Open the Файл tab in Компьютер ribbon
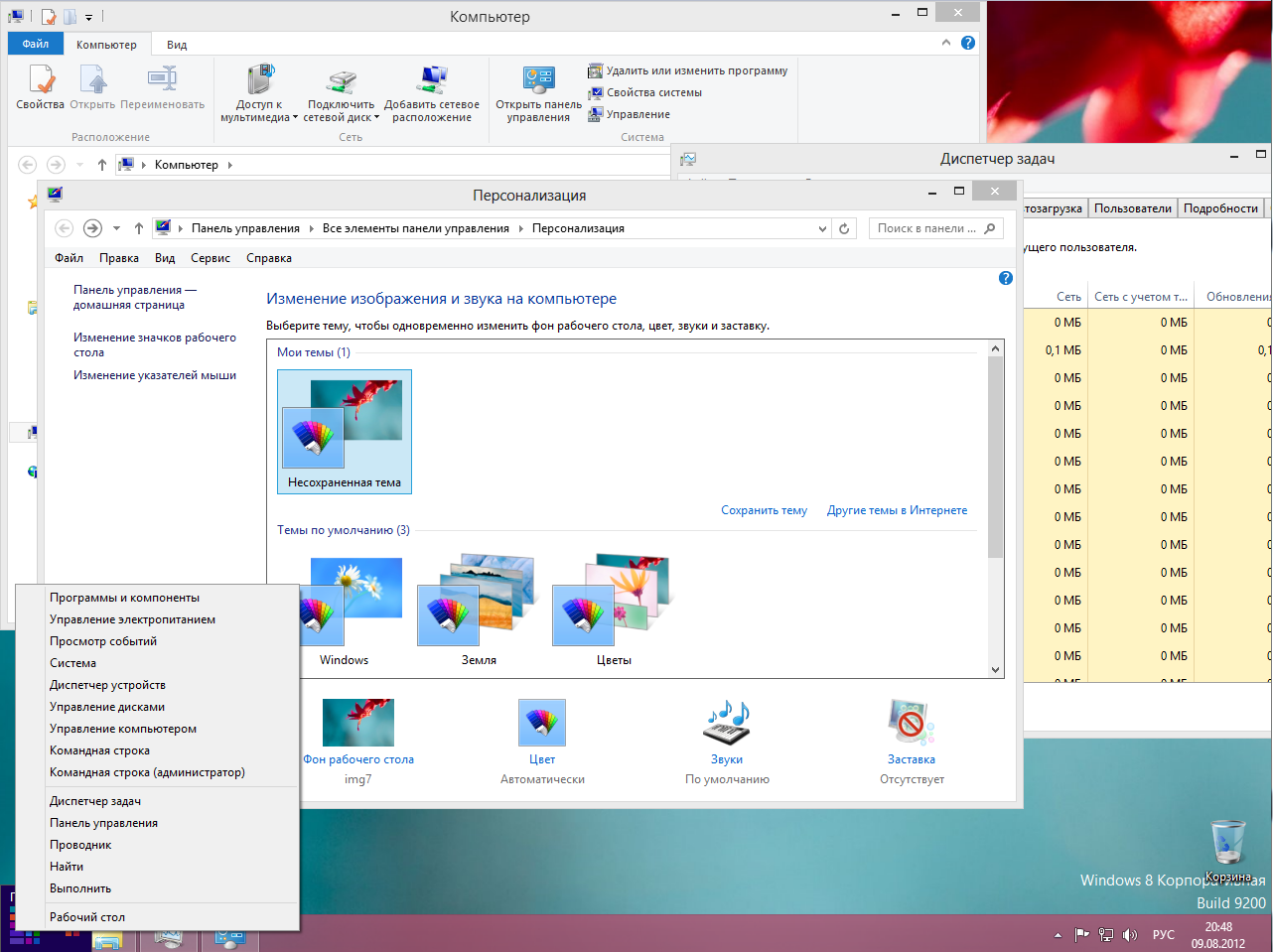The image size is (1273, 952). tap(36, 44)
